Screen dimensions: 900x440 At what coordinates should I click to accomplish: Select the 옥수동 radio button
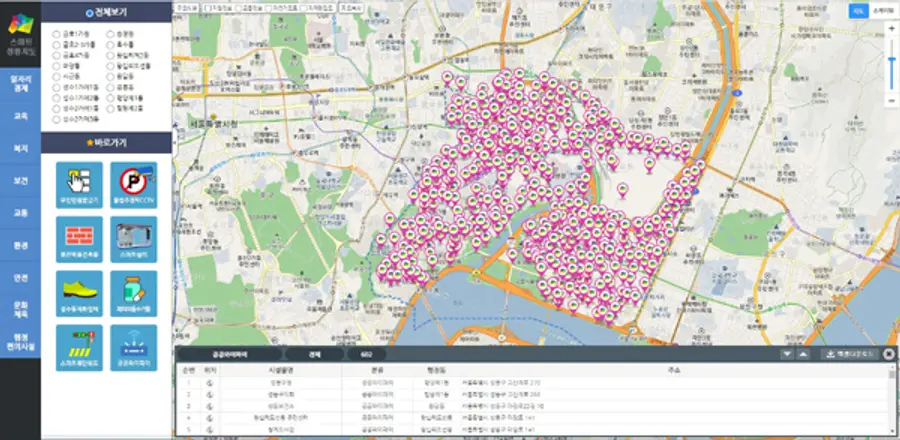pyautogui.click(x=111, y=45)
